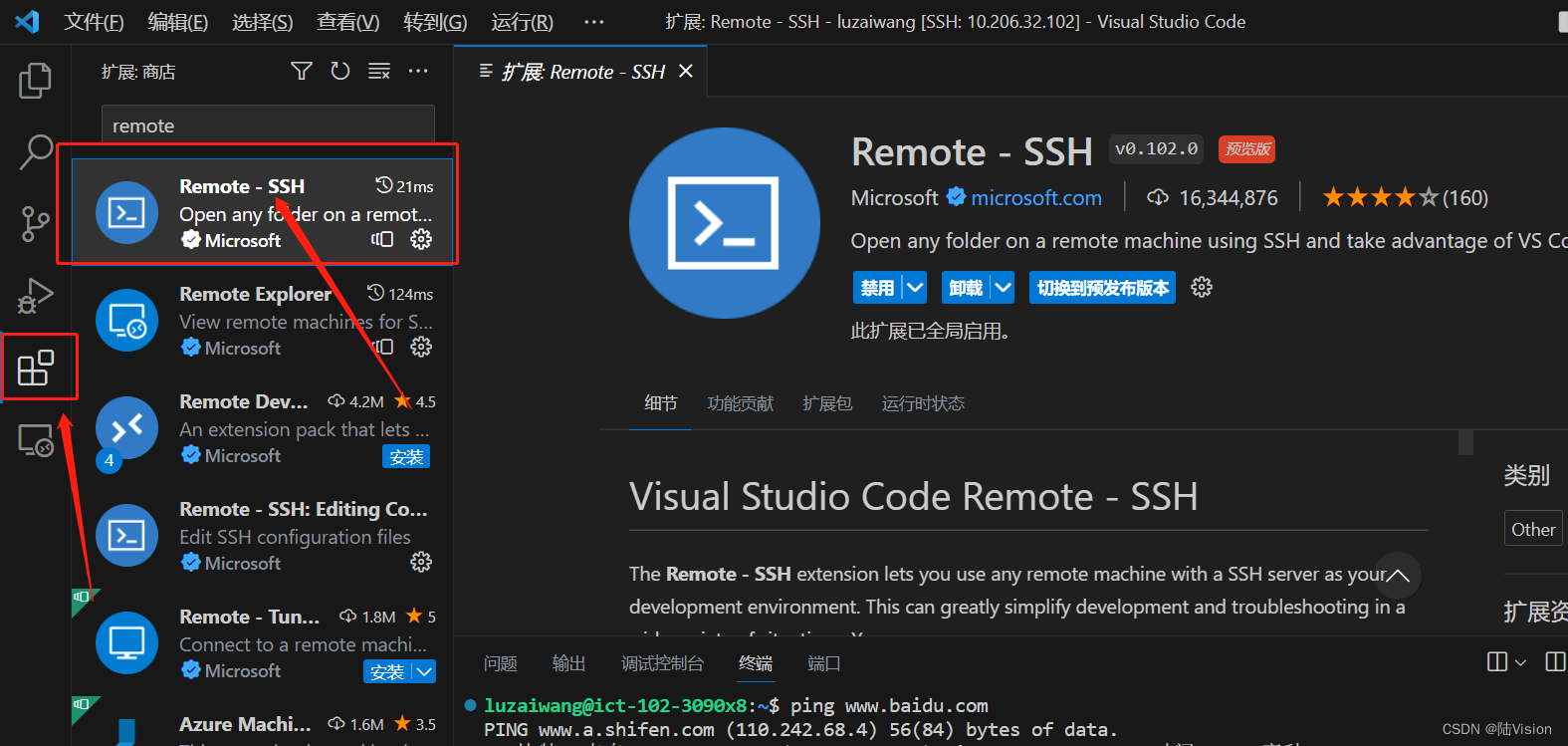Screen dimensions: 1568x746
Task: Click remote indicator icon on Remote - SSH row
Action: [382, 239]
